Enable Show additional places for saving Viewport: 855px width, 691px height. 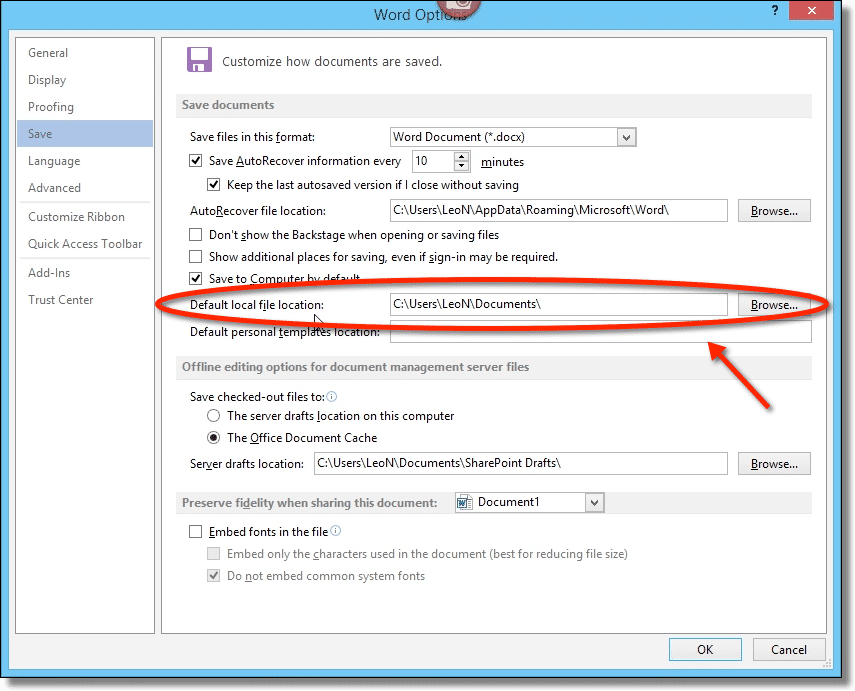pyautogui.click(x=196, y=257)
